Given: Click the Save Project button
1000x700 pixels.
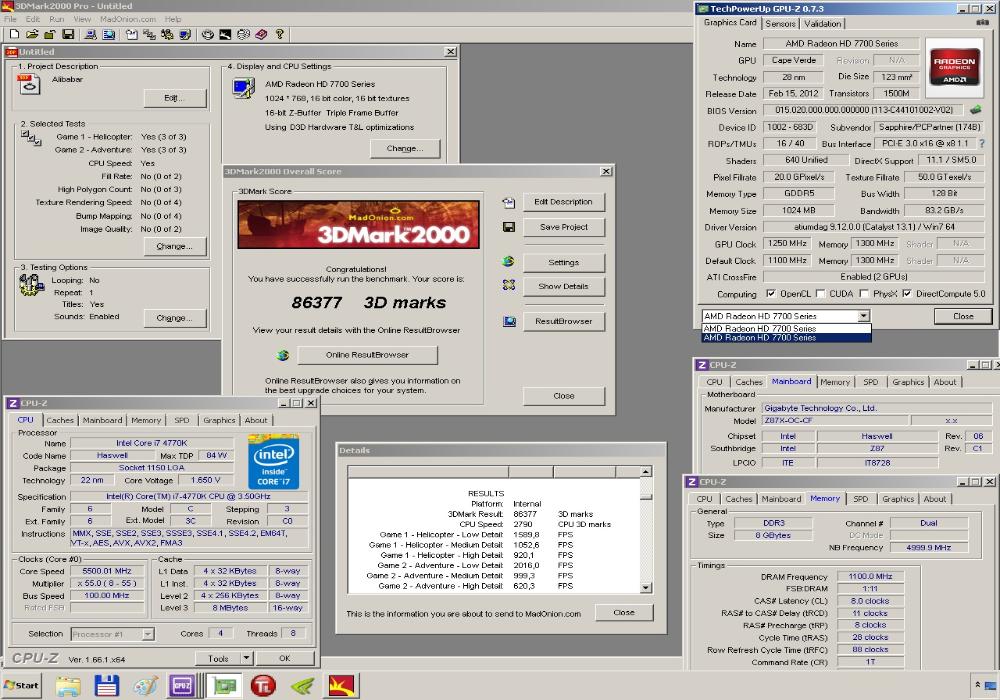Looking at the screenshot, I should [563, 226].
